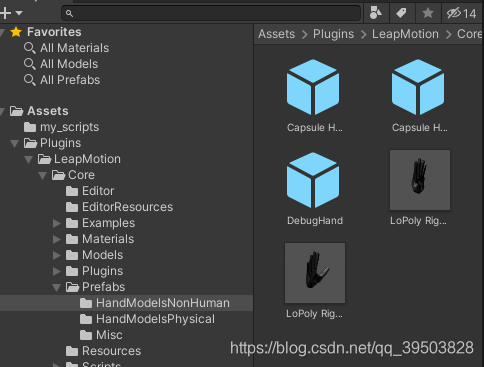Click the Examples folder icon
The image size is (484, 367).
point(72,223)
